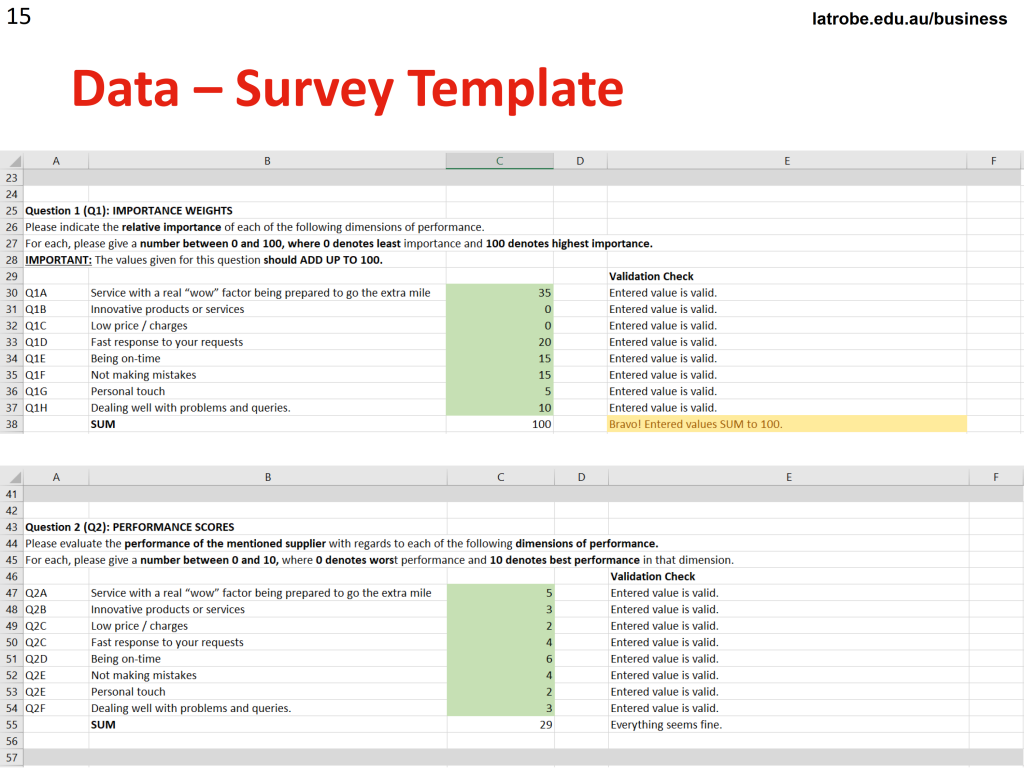Viewport: 1024px width, 768px height.
Task: Click the 'Everything seems fine.' cell
Action: (788, 725)
